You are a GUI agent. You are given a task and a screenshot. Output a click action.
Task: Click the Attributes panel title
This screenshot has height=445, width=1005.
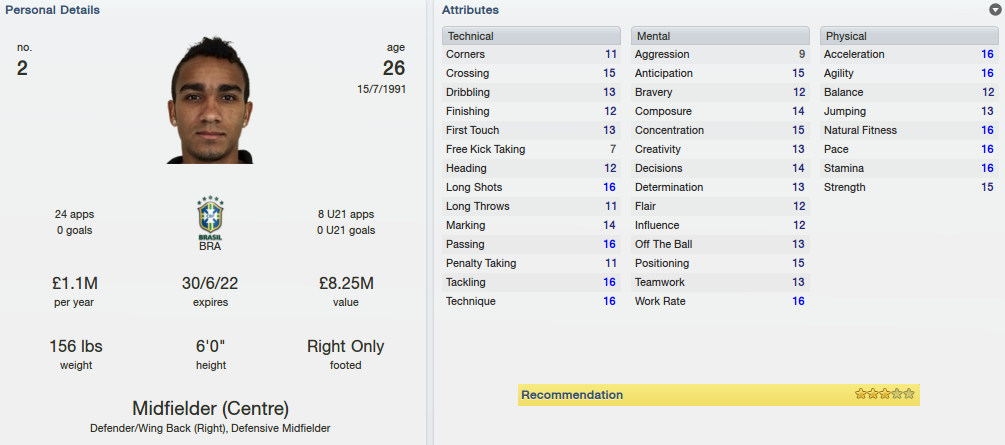point(470,10)
